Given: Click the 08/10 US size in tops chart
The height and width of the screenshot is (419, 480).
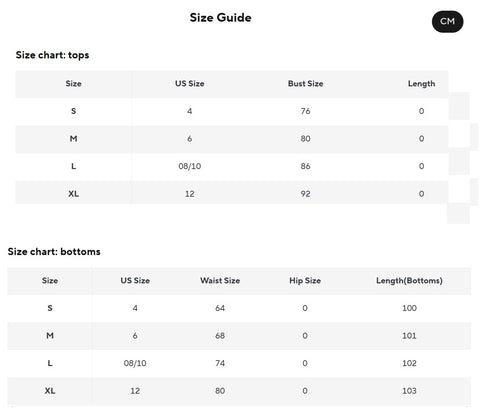Looking at the screenshot, I should [x=190, y=166].
